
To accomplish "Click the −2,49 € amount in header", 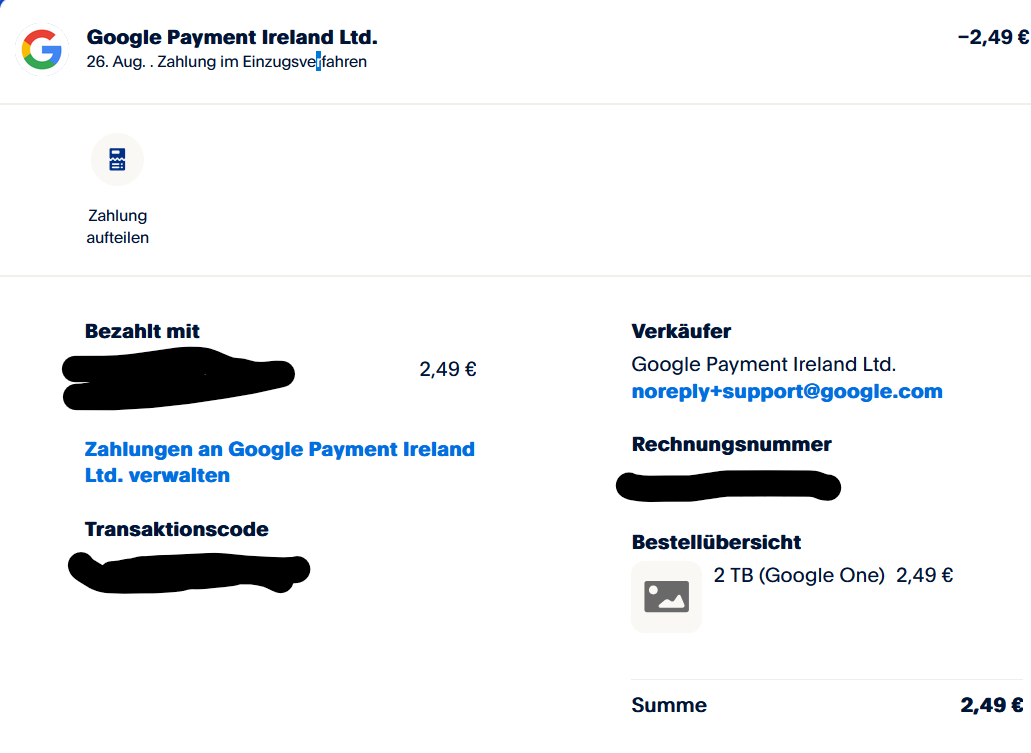I will pos(992,38).
